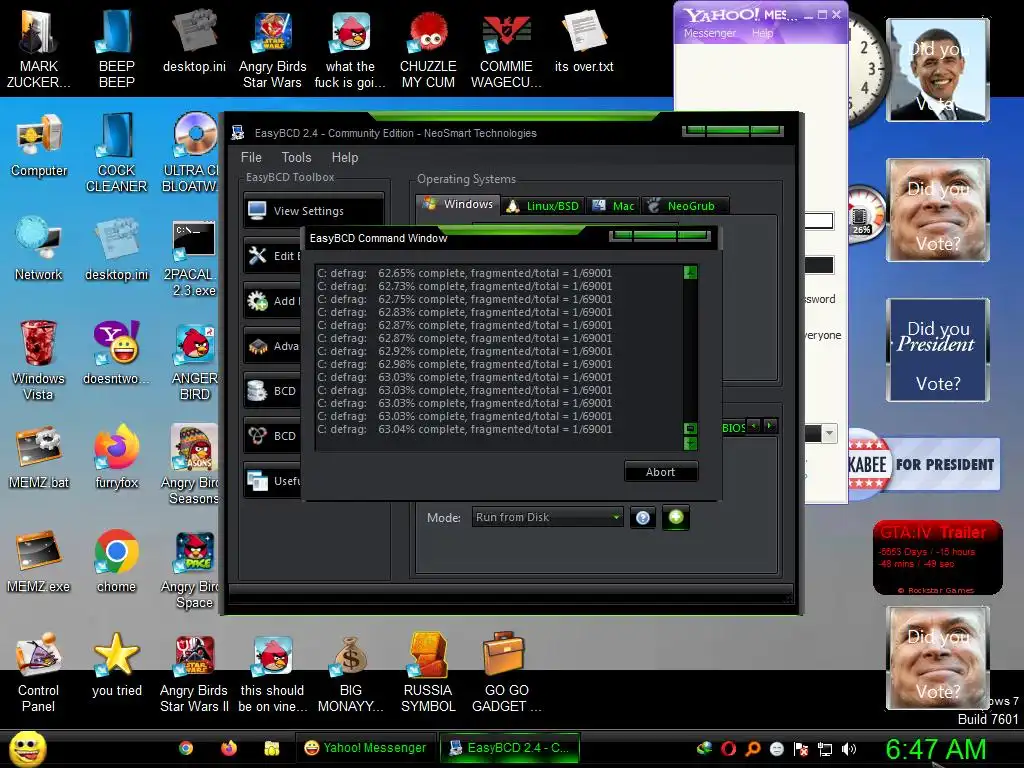Click the EasyBCD 2.4 taskbar button
Image resolution: width=1024 pixels, height=768 pixels.
point(509,748)
